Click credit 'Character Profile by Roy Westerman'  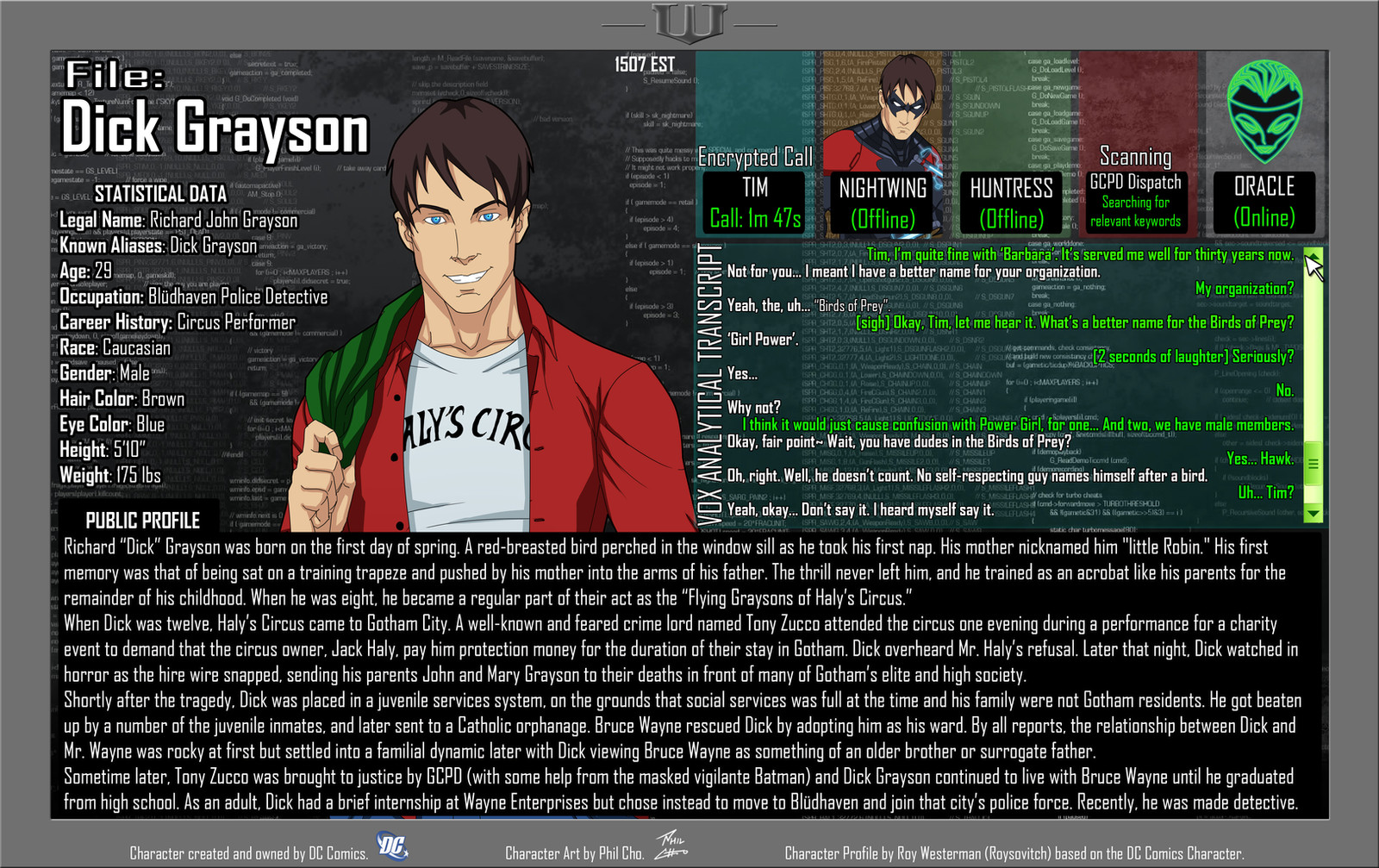click(x=1014, y=853)
